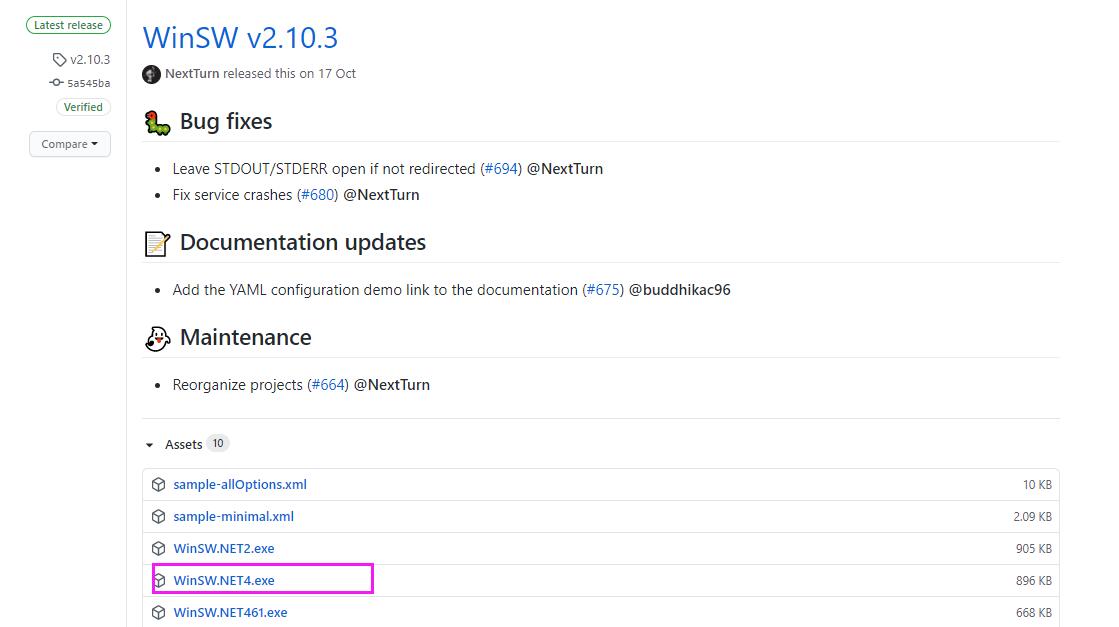Click the Assets count badge 10

tap(218, 443)
